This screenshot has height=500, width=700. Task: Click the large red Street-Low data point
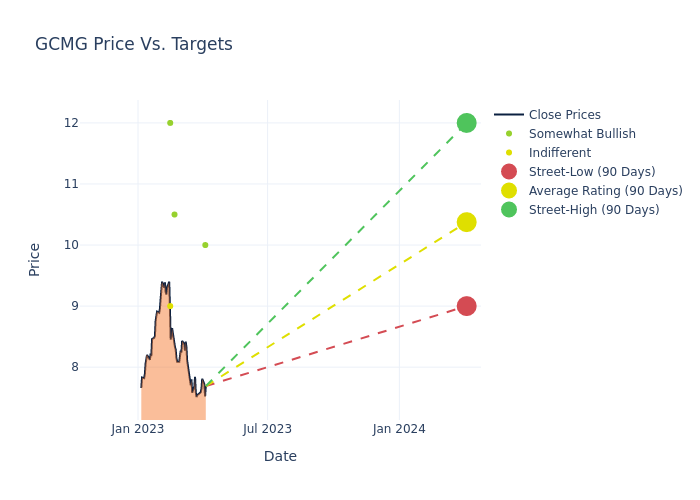tap(466, 306)
